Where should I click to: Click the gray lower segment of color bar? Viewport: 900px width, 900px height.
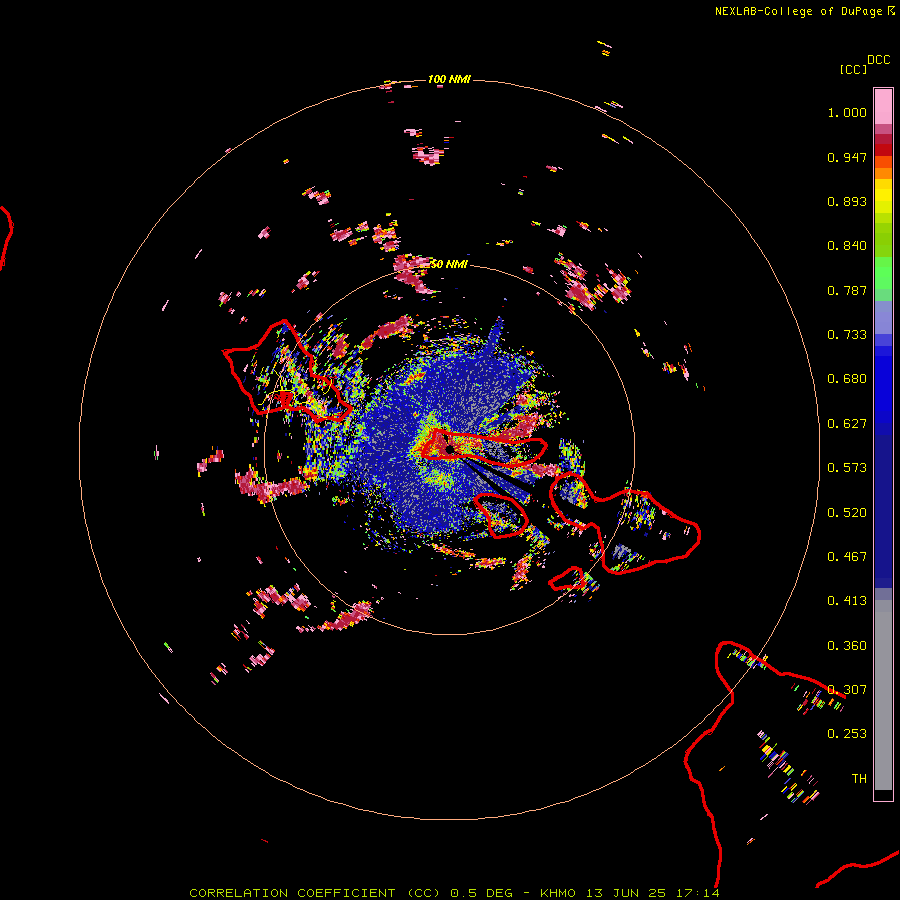(x=883, y=695)
